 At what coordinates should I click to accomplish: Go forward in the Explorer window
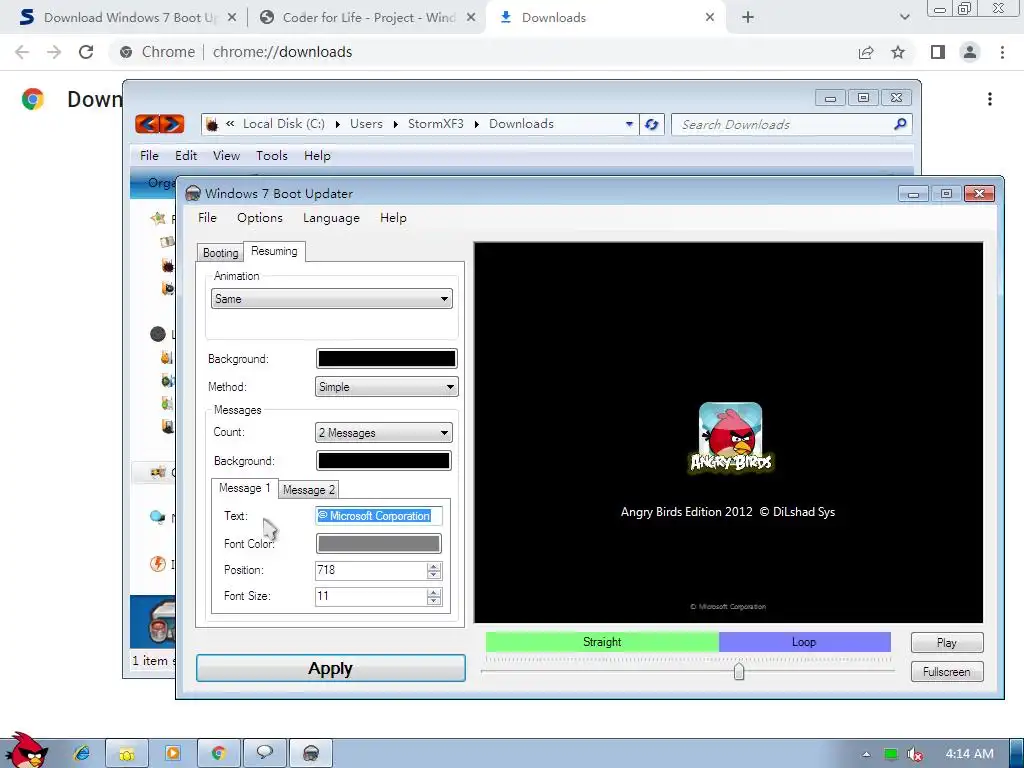tap(172, 123)
